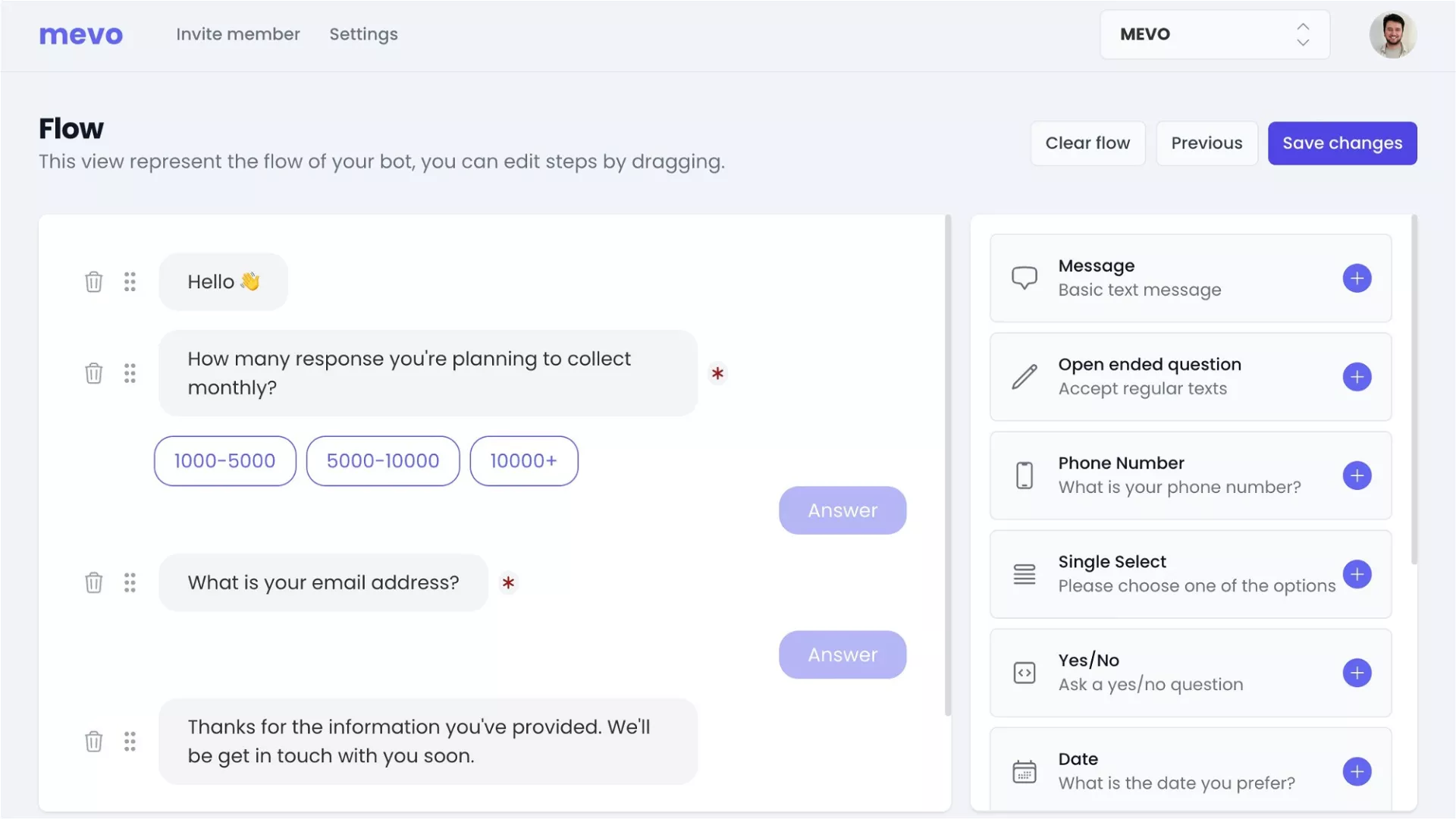Click trash icon beside email address question
Viewport: 1456px width, 819px height.
[x=93, y=582]
